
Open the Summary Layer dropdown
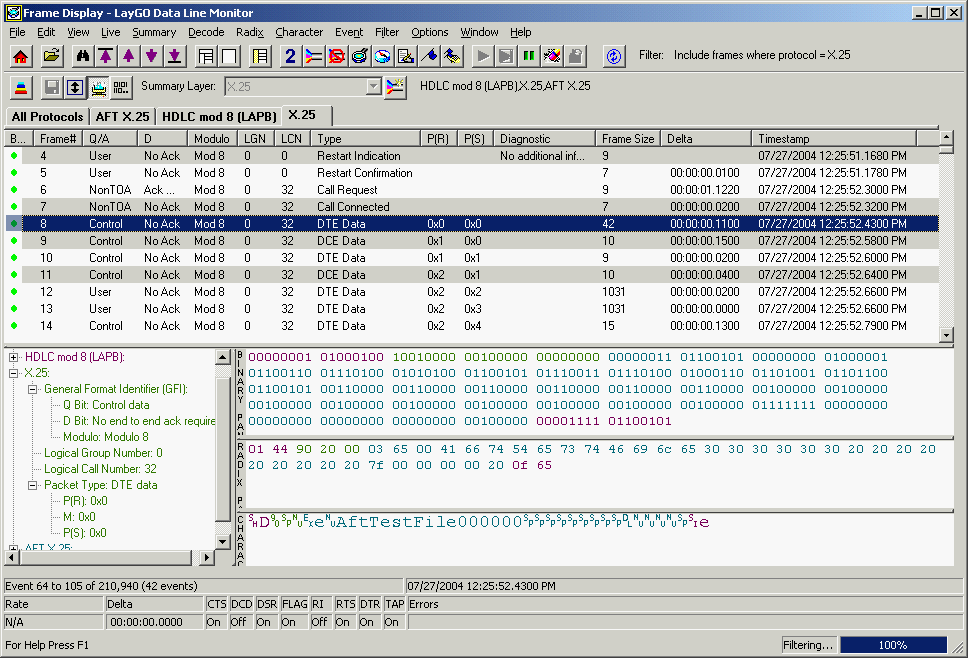(373, 87)
